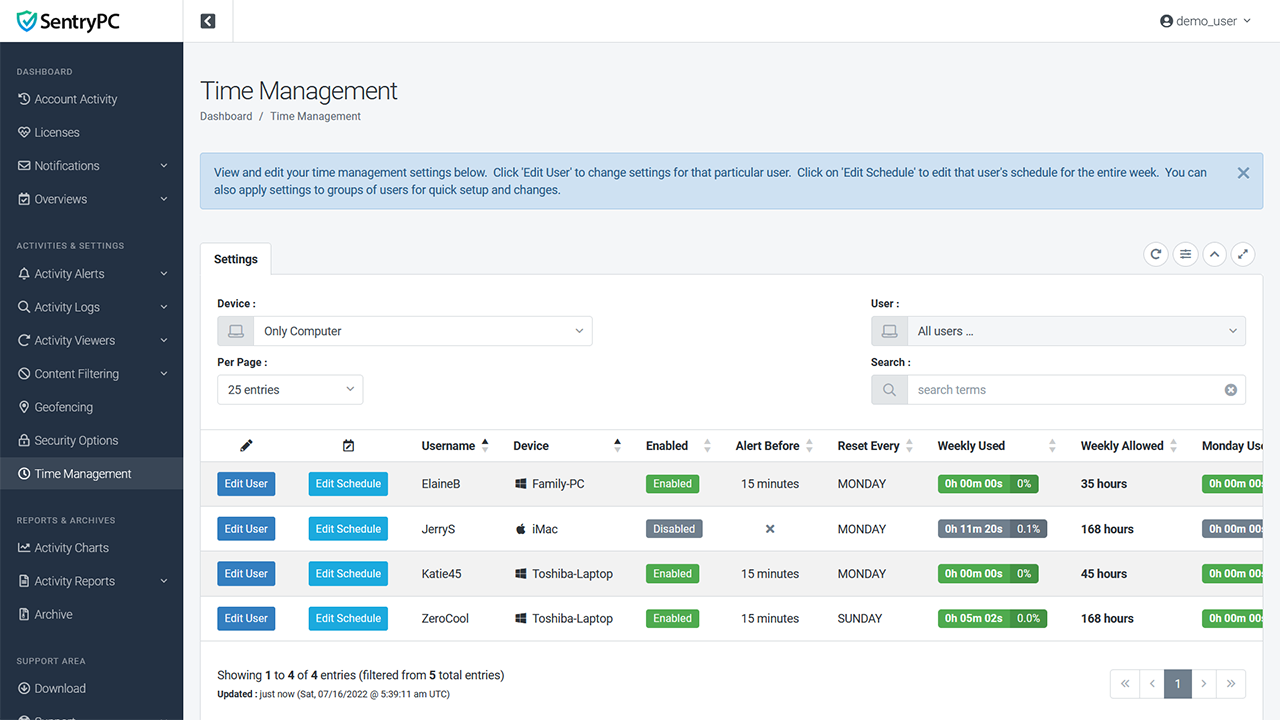Image resolution: width=1280 pixels, height=720 pixels.
Task: Click the SentryPC shield logo
Action: click(x=69, y=21)
